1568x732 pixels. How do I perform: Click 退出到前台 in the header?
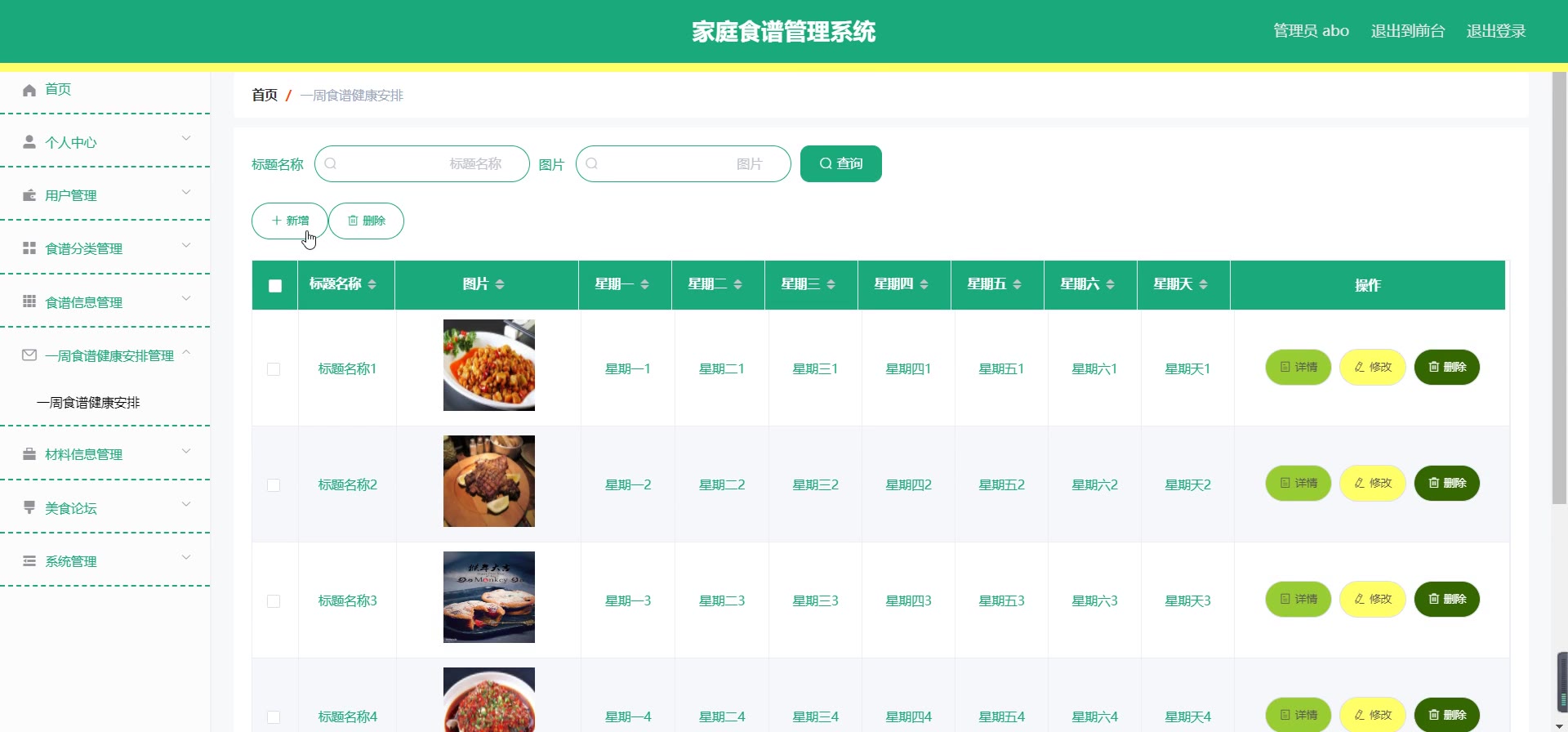pyautogui.click(x=1408, y=31)
